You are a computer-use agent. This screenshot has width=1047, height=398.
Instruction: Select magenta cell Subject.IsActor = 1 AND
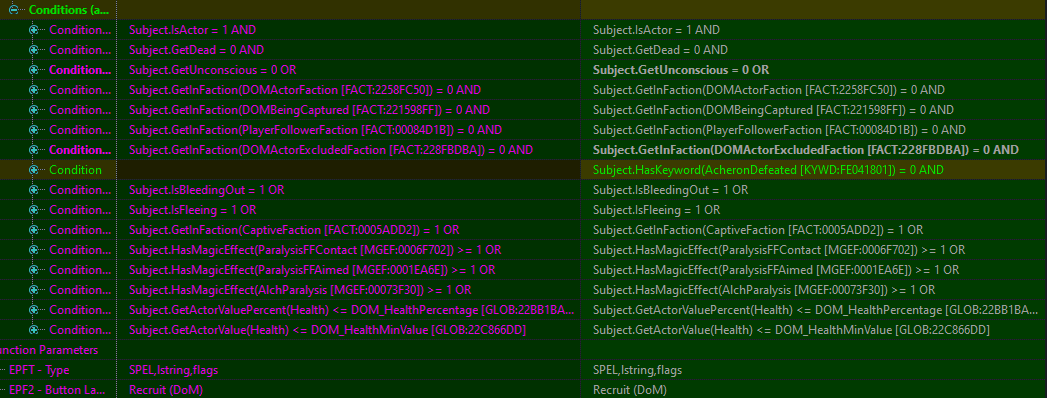[x=192, y=30]
